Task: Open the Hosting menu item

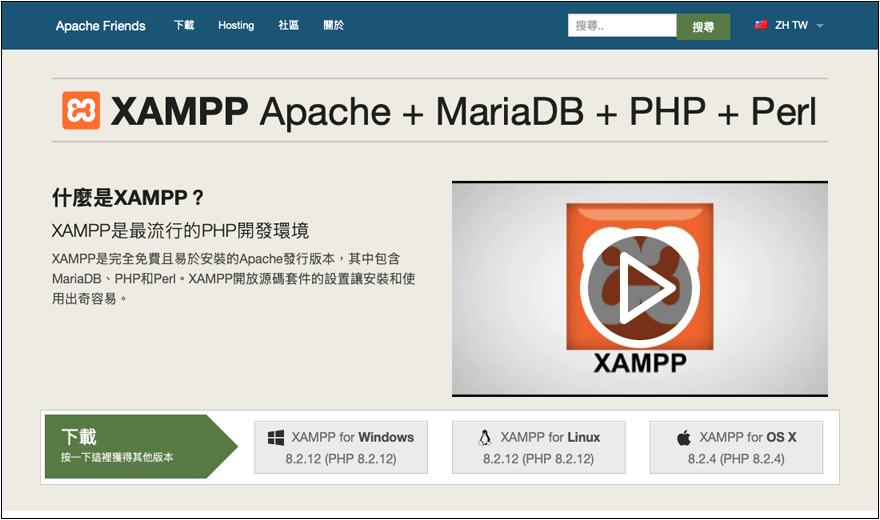Action: tap(236, 25)
